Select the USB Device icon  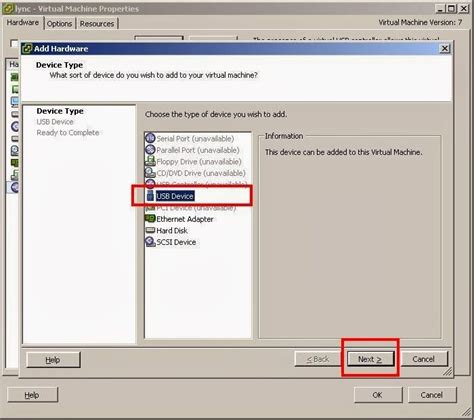[x=150, y=196]
